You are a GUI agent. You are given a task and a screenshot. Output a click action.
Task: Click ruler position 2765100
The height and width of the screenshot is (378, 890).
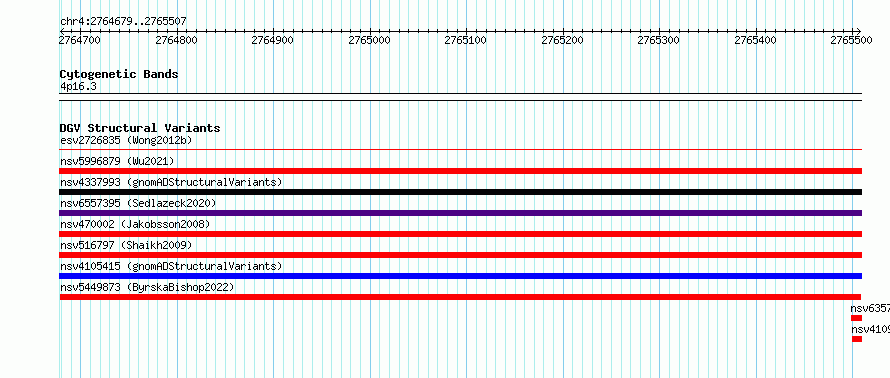coord(465,40)
